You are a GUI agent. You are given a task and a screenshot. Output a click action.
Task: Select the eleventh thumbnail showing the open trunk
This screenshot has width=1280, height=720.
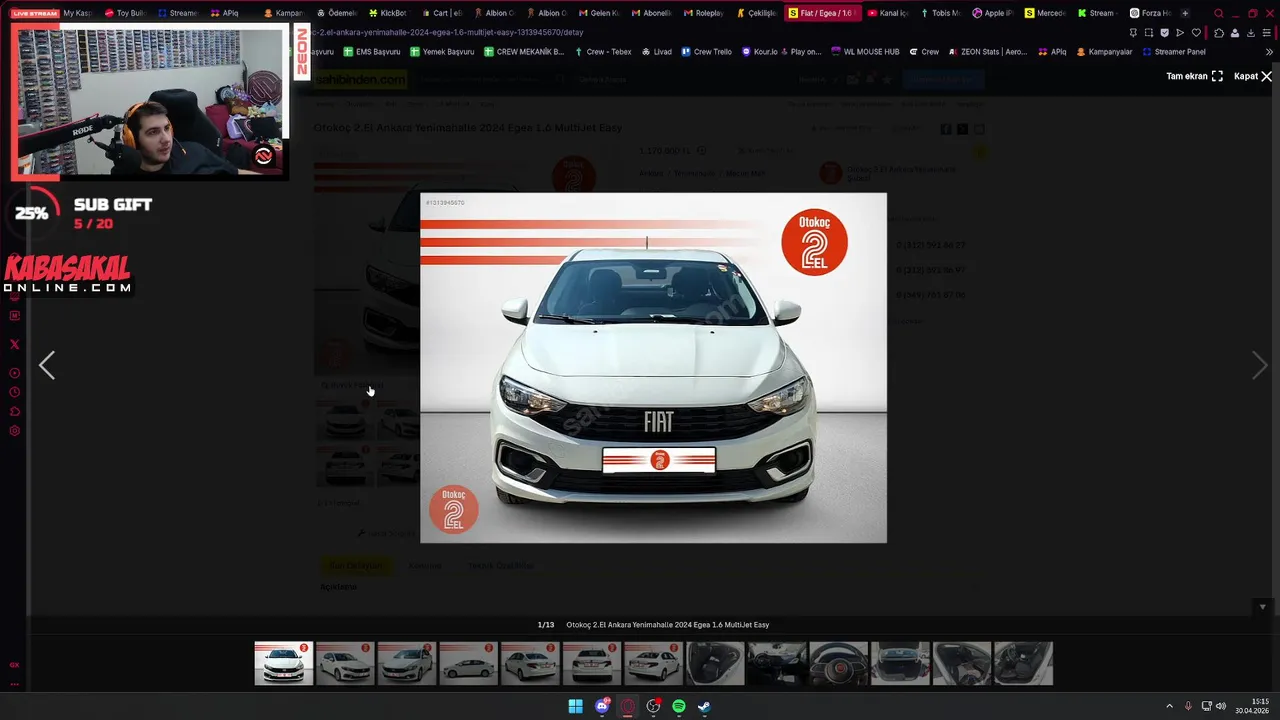point(900,663)
